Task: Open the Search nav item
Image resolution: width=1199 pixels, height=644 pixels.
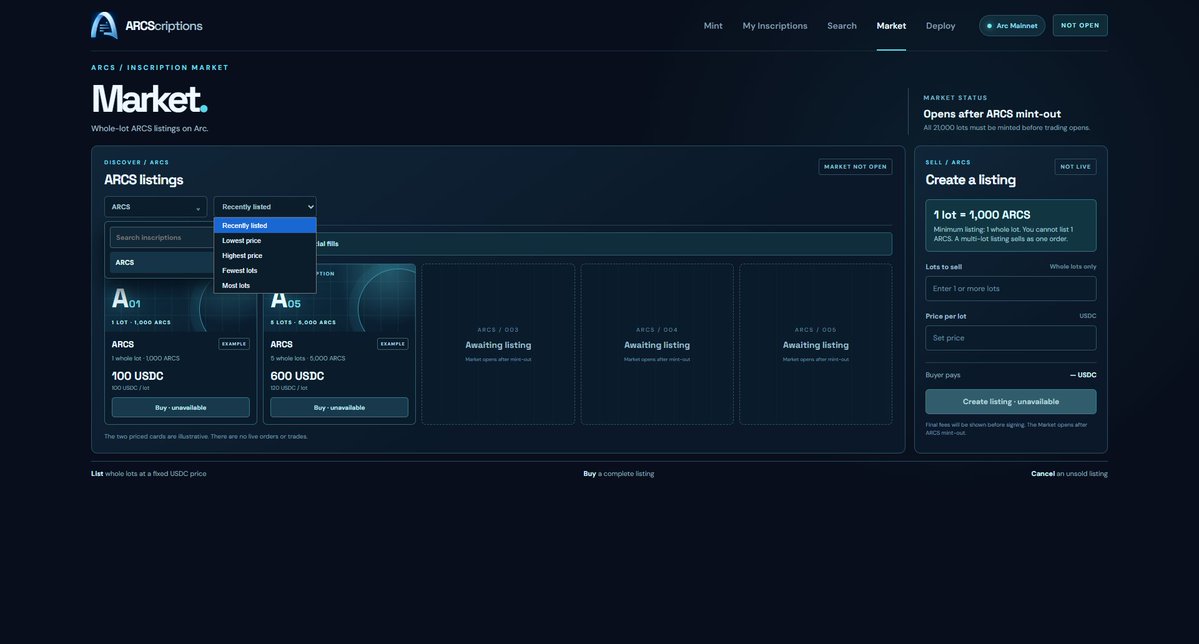Action: [841, 26]
